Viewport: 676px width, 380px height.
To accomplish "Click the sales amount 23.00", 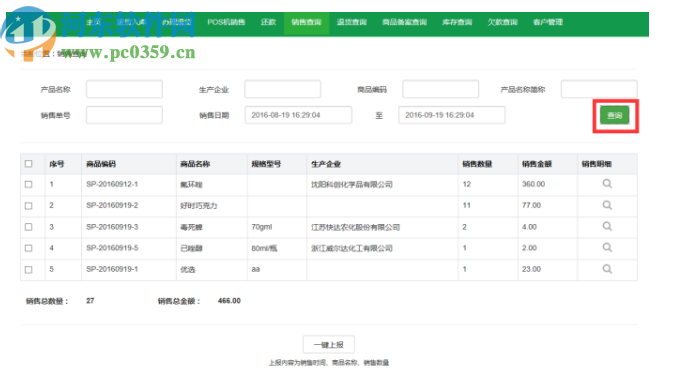I will [x=531, y=269].
